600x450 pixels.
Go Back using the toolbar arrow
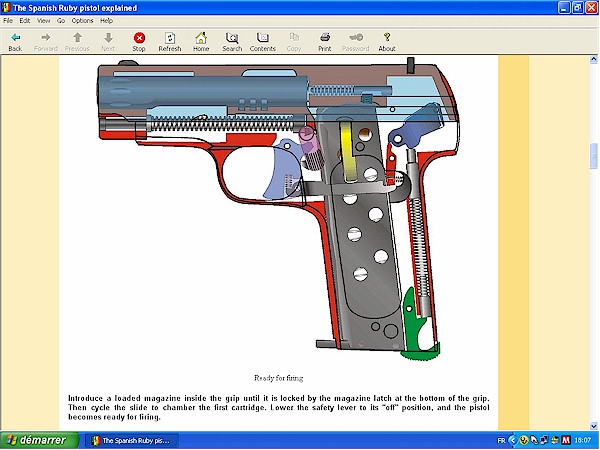click(x=15, y=42)
